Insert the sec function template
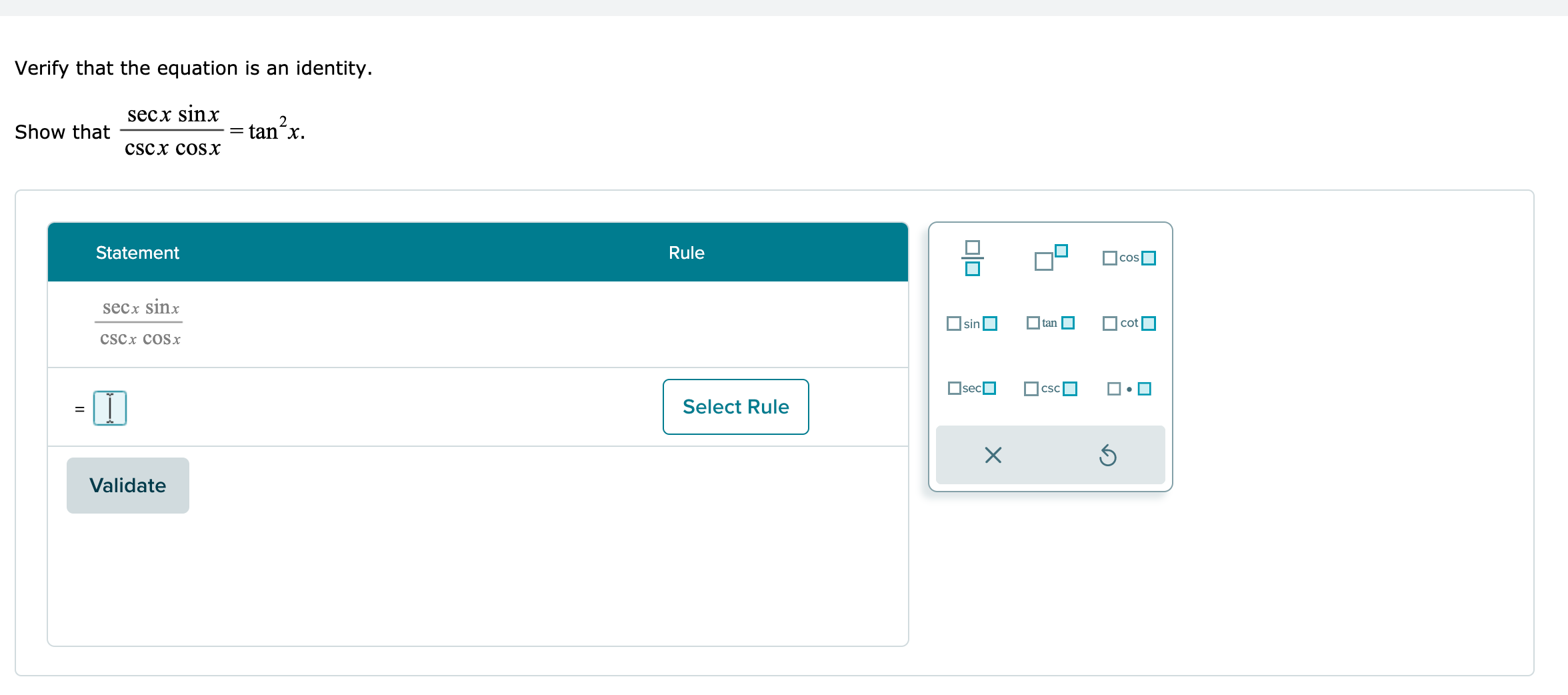1568x695 pixels. pyautogui.click(x=972, y=388)
